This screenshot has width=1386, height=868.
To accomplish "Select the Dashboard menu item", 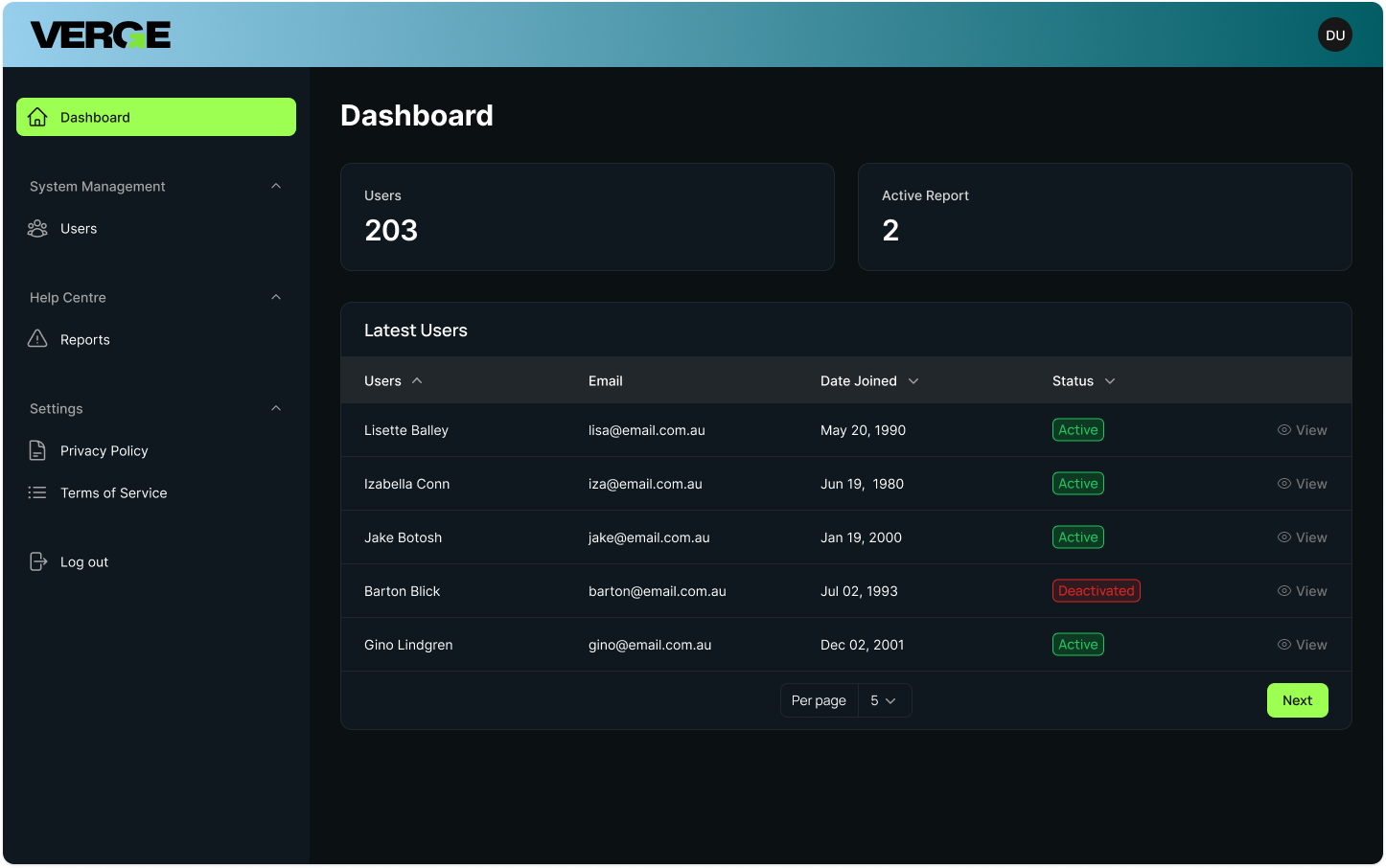I will point(156,117).
